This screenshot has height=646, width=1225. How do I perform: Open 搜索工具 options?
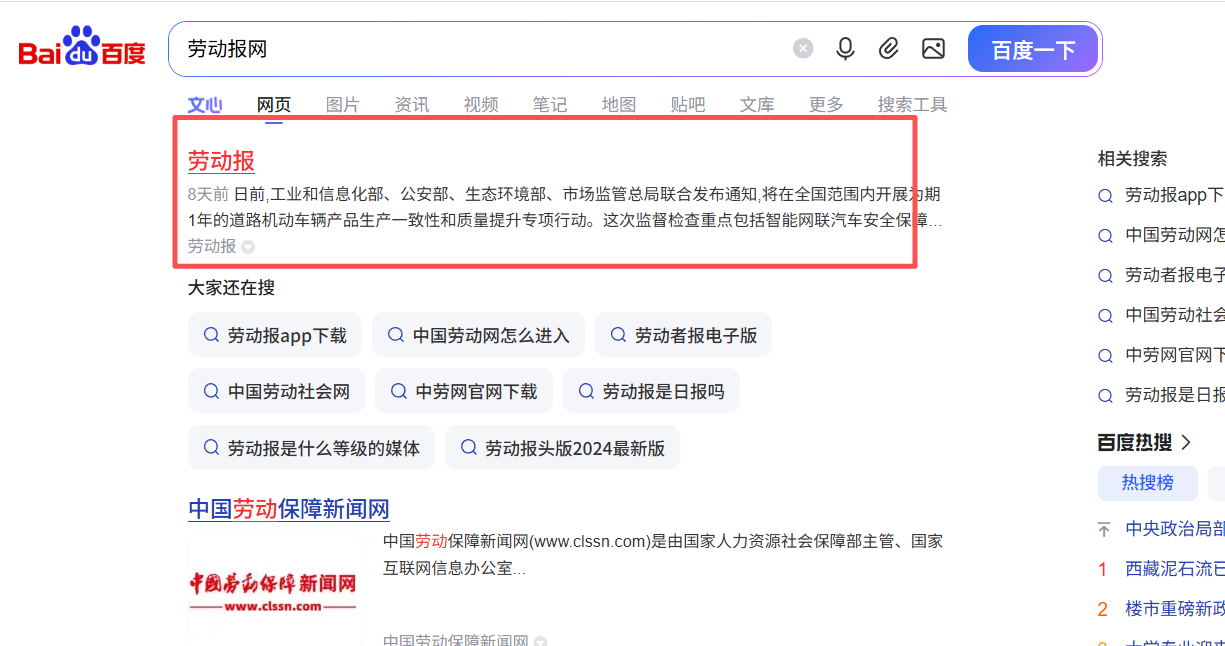(x=912, y=105)
